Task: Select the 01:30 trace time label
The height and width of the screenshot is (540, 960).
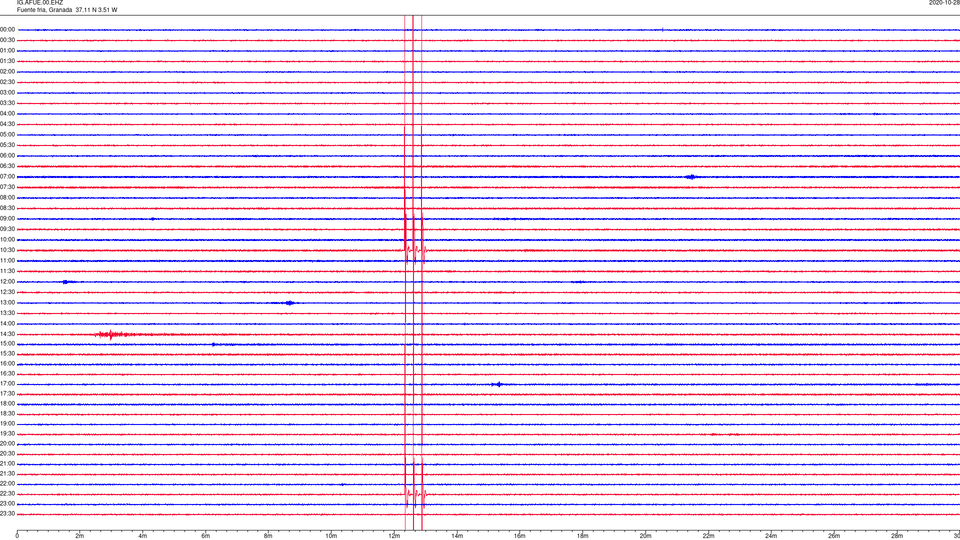Action: point(7,61)
